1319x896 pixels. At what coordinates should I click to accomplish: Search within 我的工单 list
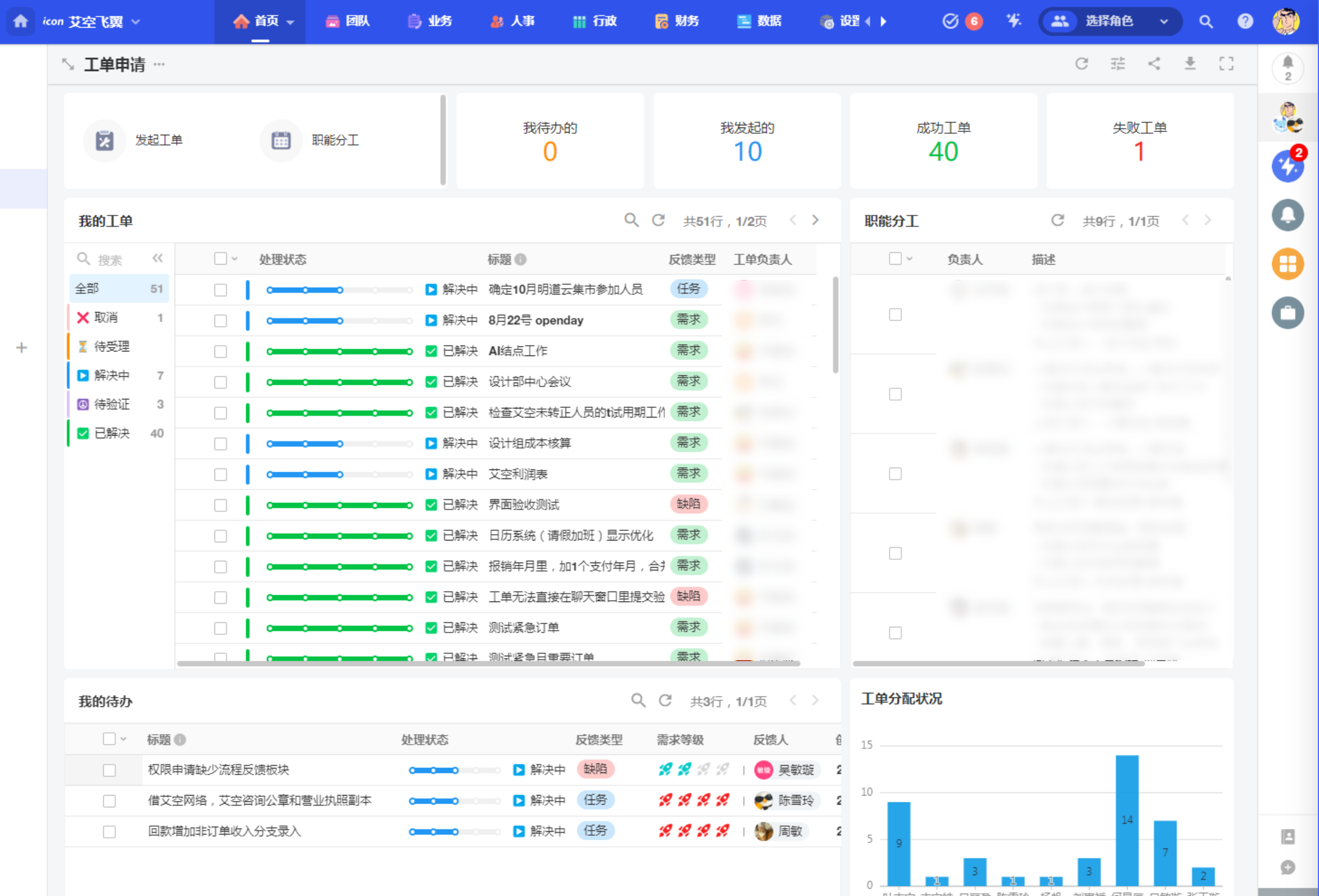click(631, 220)
